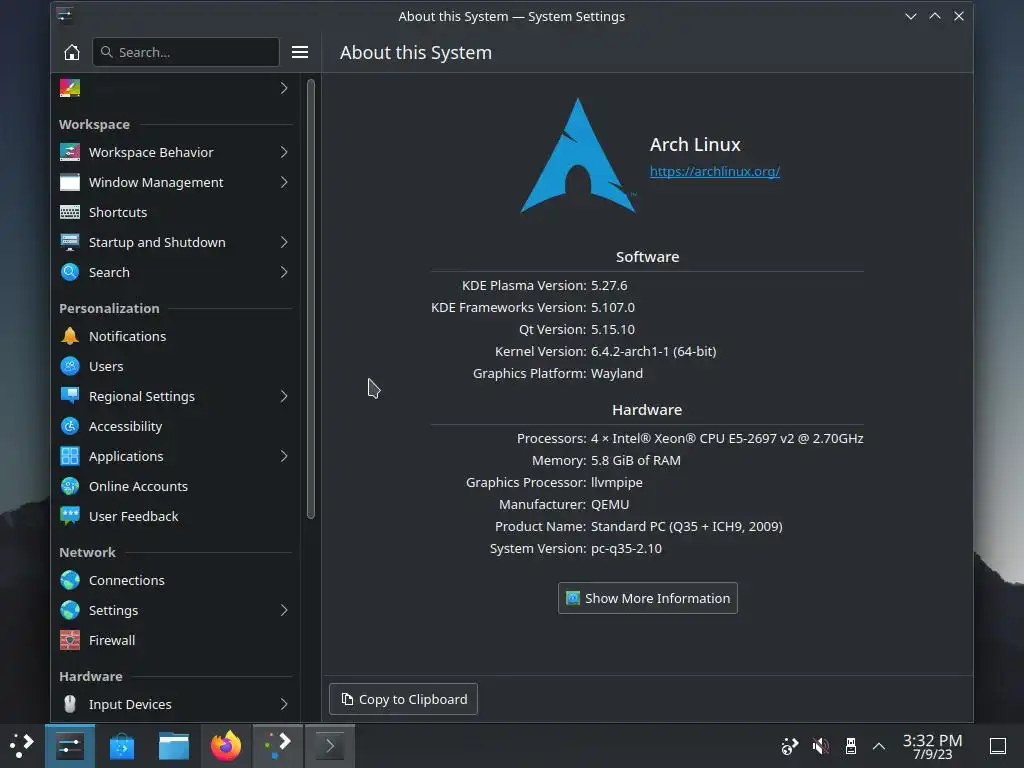The height and width of the screenshot is (768, 1024).
Task: Toggle the muted volume tray icon
Action: [820, 746]
